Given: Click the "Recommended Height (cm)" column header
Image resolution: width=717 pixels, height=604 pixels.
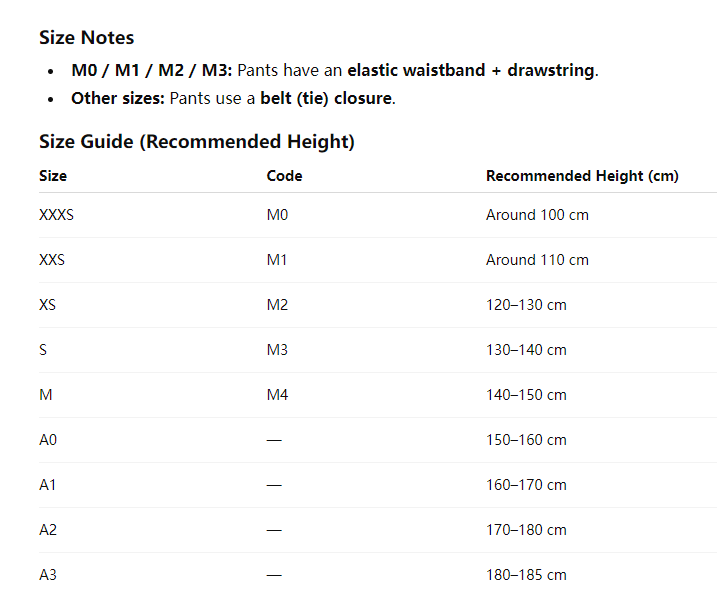Looking at the screenshot, I should tap(582, 176).
